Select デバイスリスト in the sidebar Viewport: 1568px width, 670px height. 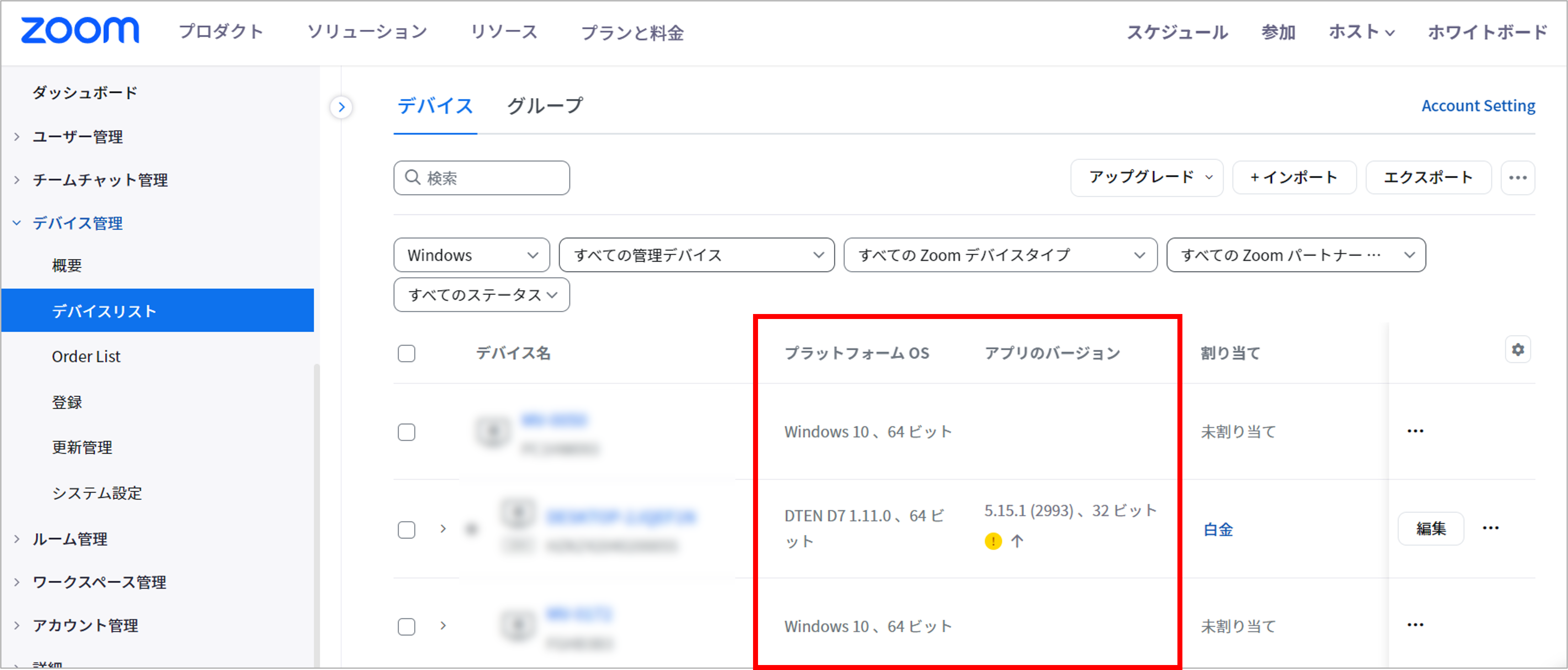pyautogui.click(x=158, y=310)
